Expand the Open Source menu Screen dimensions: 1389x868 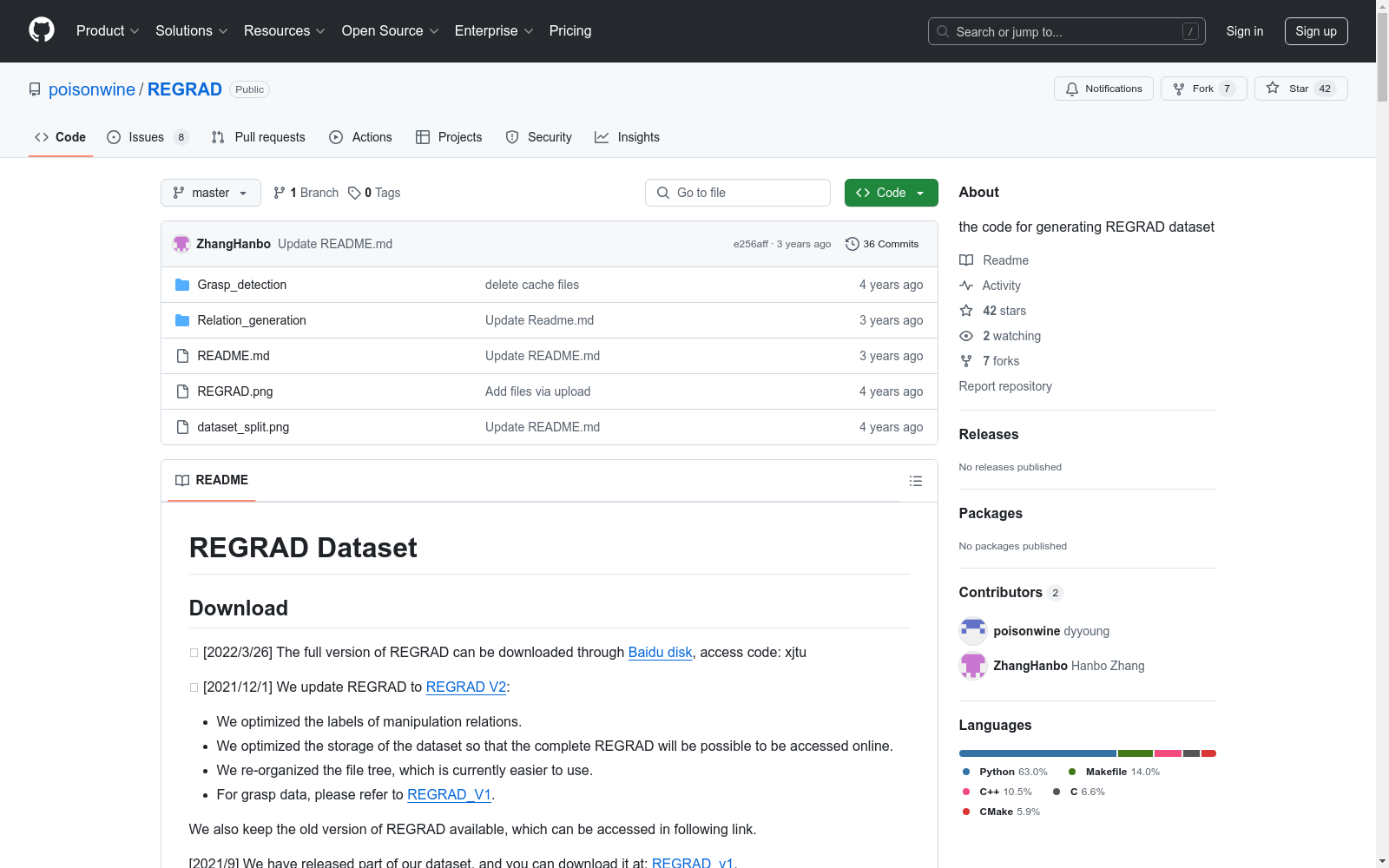tap(391, 30)
